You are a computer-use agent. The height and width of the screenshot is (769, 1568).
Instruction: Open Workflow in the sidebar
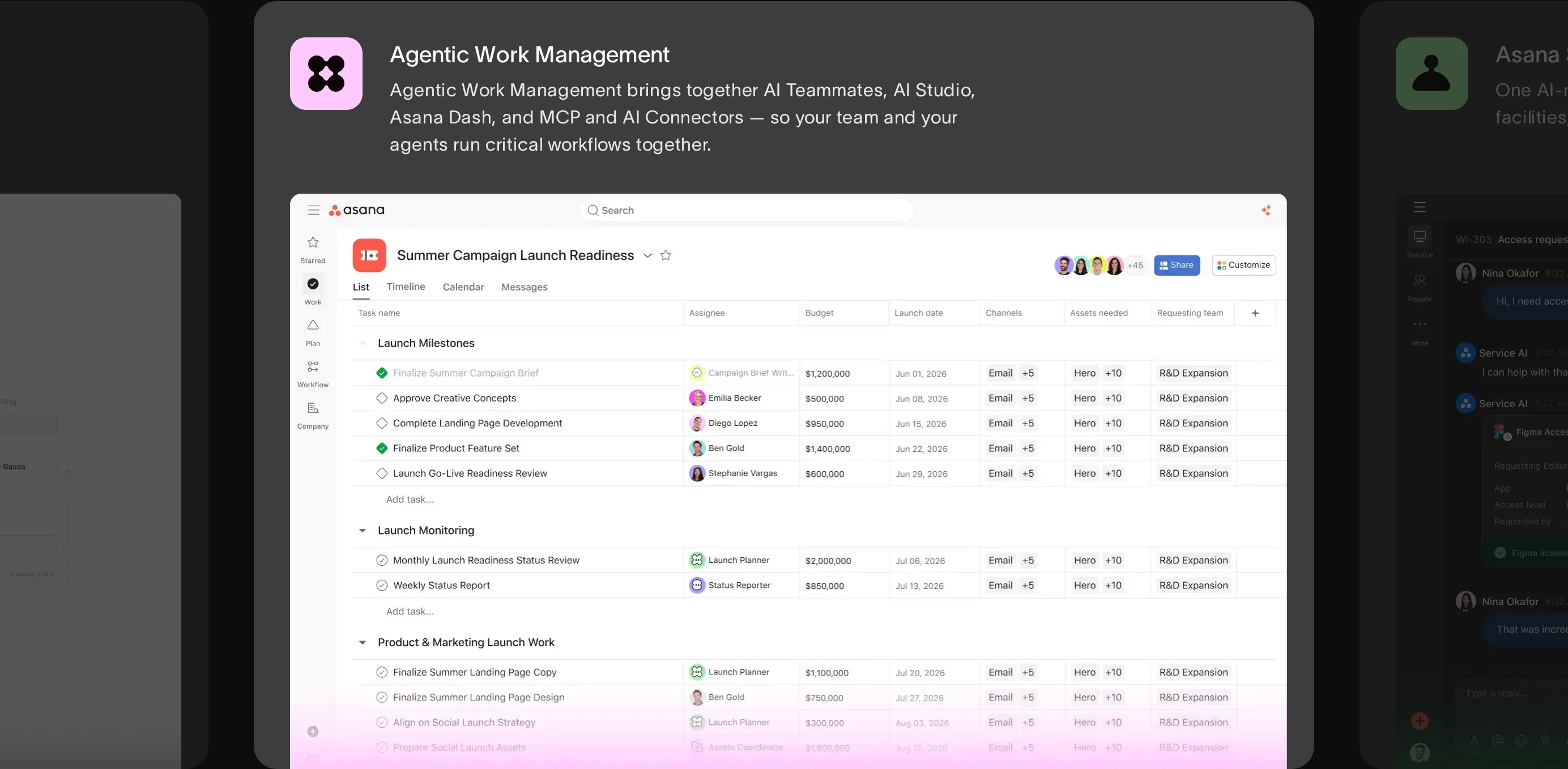[313, 374]
